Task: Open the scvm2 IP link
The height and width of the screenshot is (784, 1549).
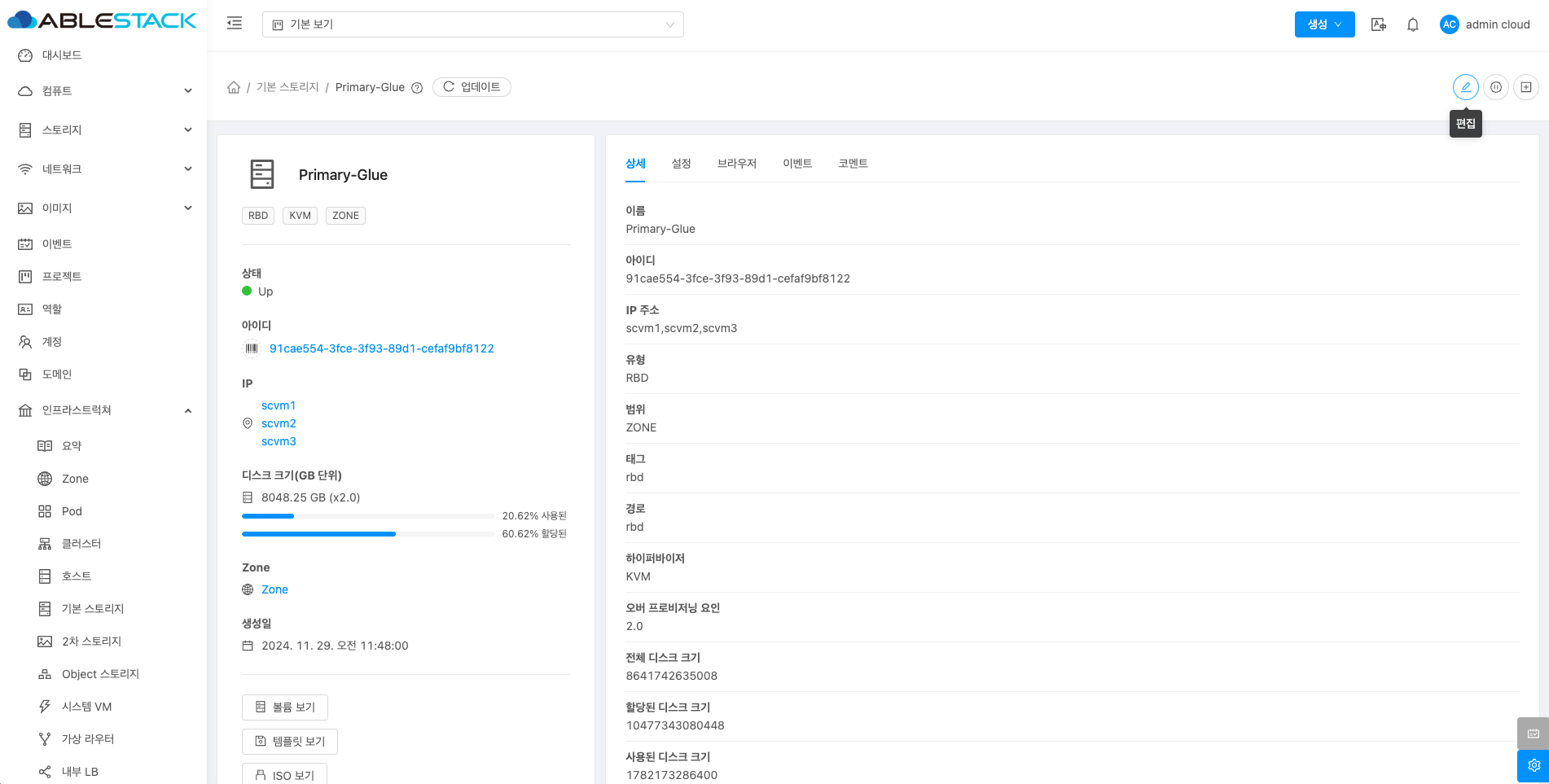Action: coord(279,423)
